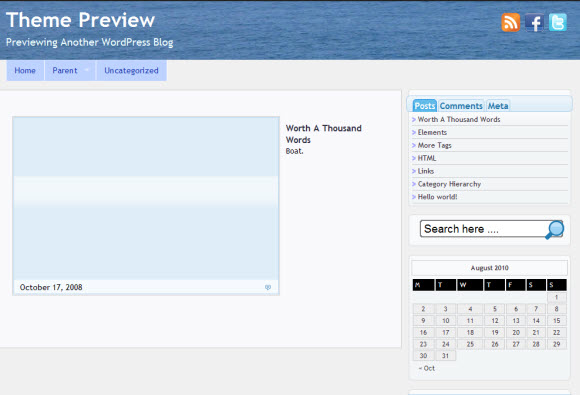
Task: Click the Facebook icon in header
Action: click(534, 22)
